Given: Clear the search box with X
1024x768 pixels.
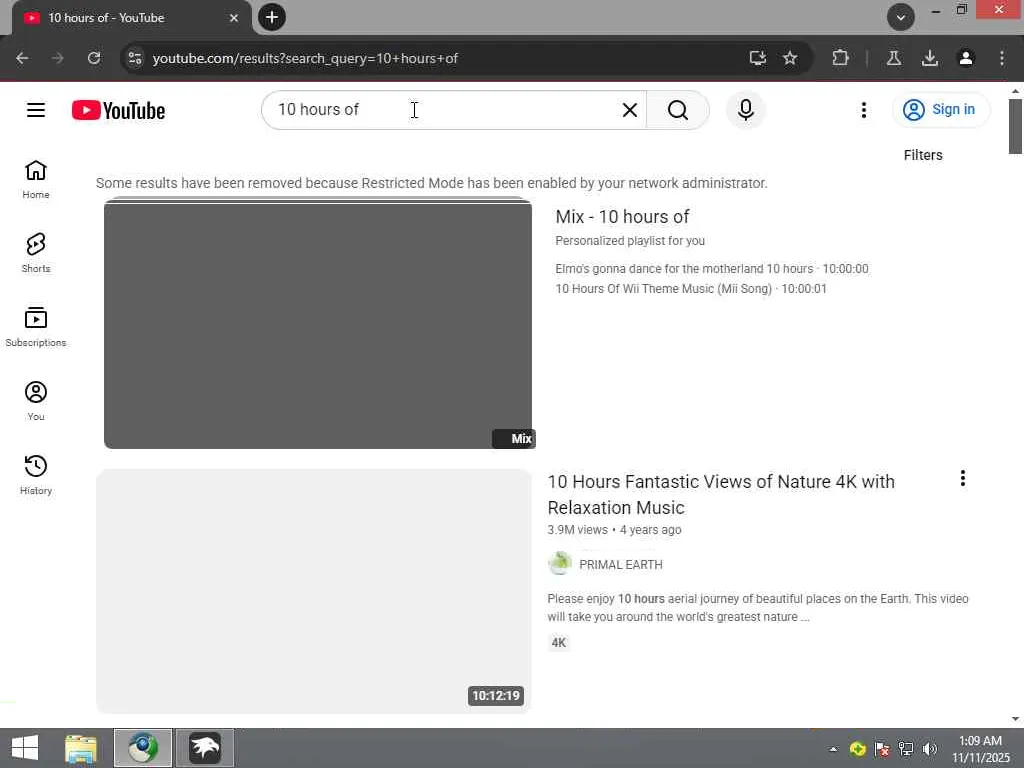Looking at the screenshot, I should tap(630, 110).
